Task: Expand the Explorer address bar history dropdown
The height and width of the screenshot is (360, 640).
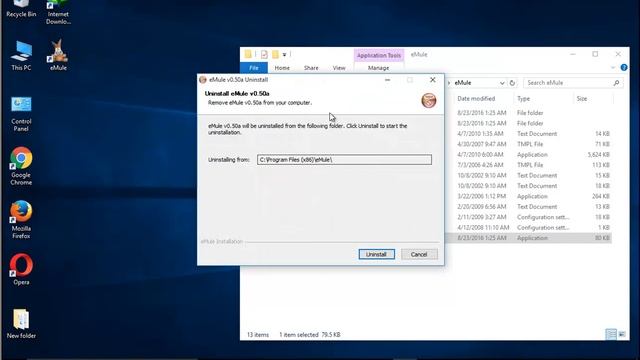Action: click(502, 83)
